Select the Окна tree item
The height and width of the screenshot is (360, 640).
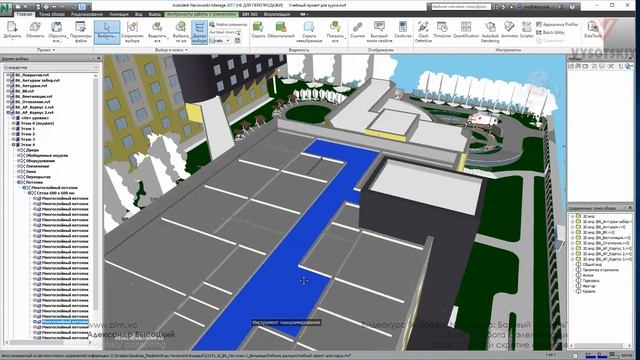31,172
